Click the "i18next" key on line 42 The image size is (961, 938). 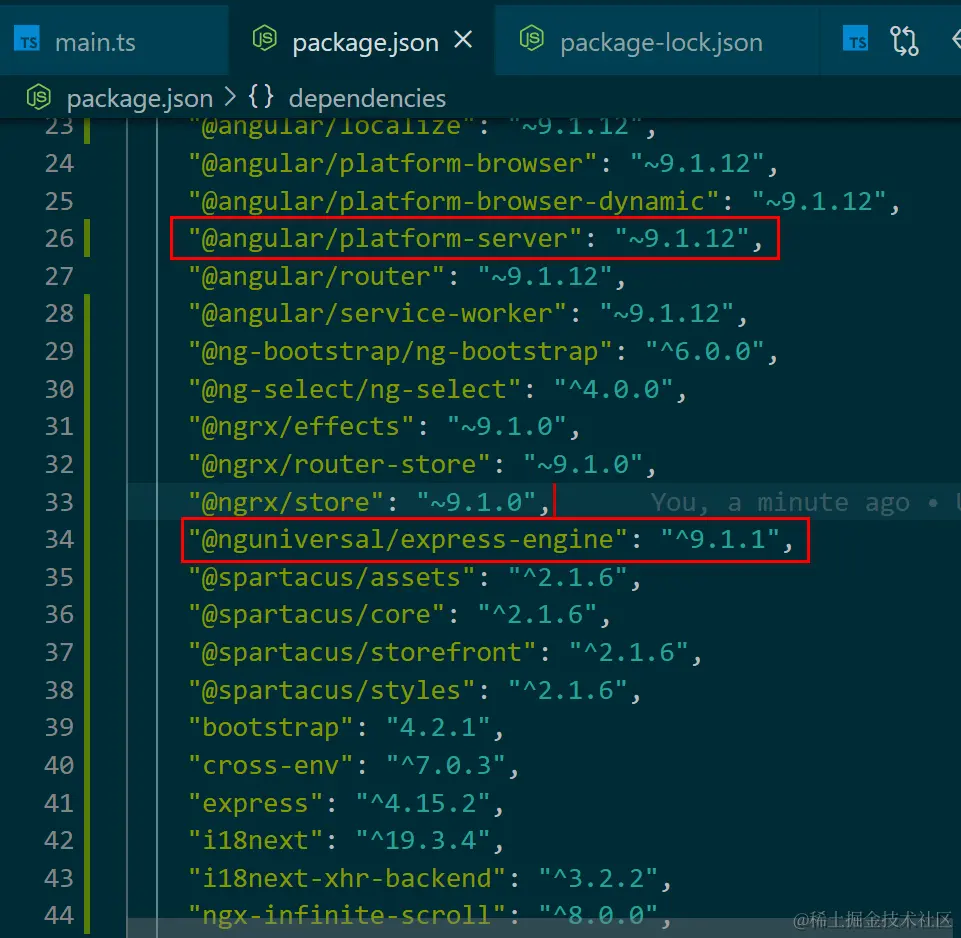pos(255,841)
